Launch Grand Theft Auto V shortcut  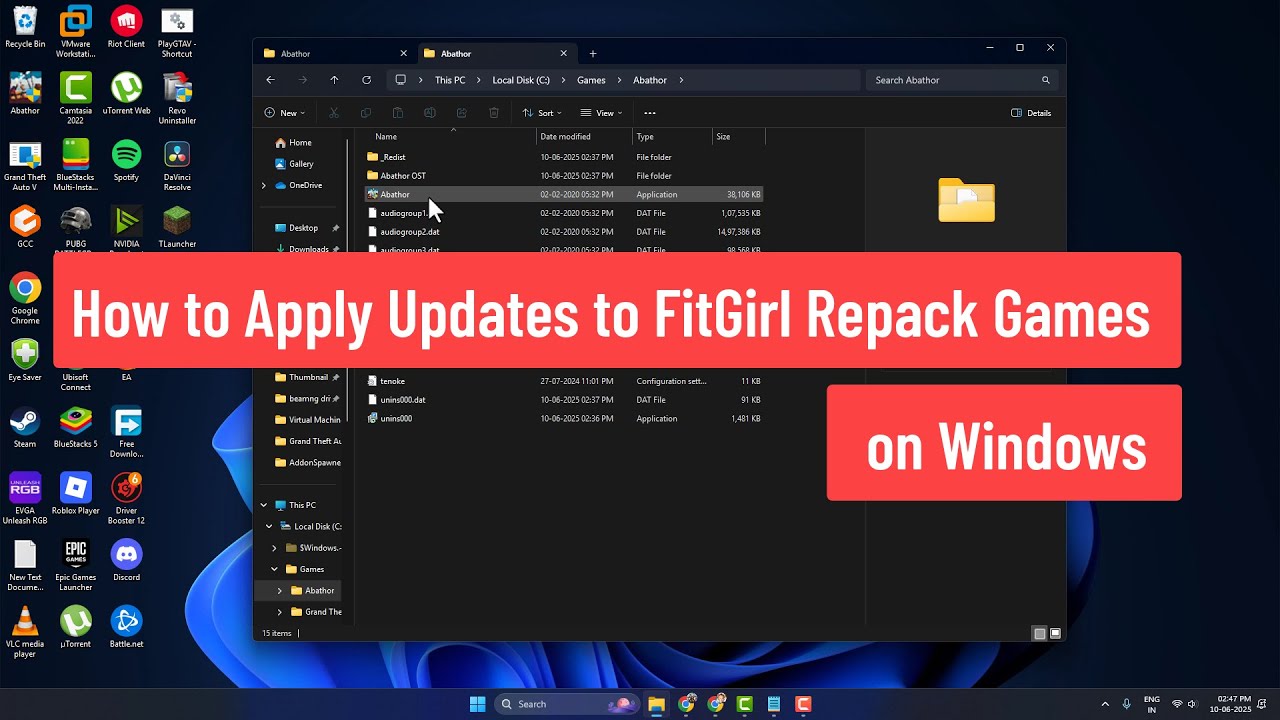pyautogui.click(x=25, y=165)
